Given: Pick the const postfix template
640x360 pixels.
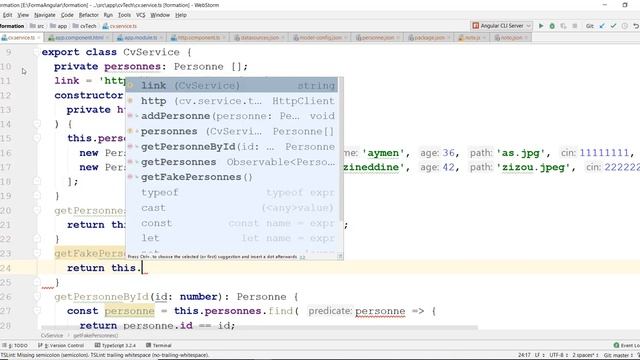Looking at the screenshot, I should tap(232, 223).
